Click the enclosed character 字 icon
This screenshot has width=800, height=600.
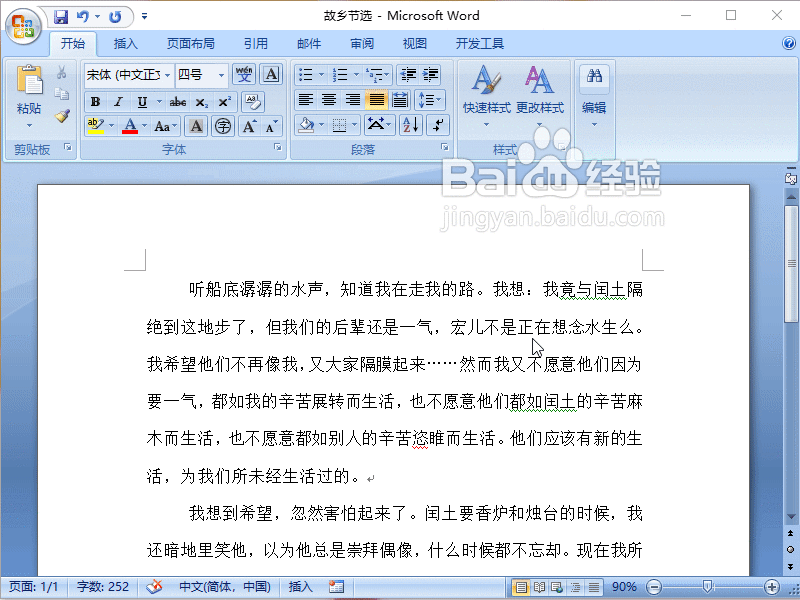(x=223, y=126)
